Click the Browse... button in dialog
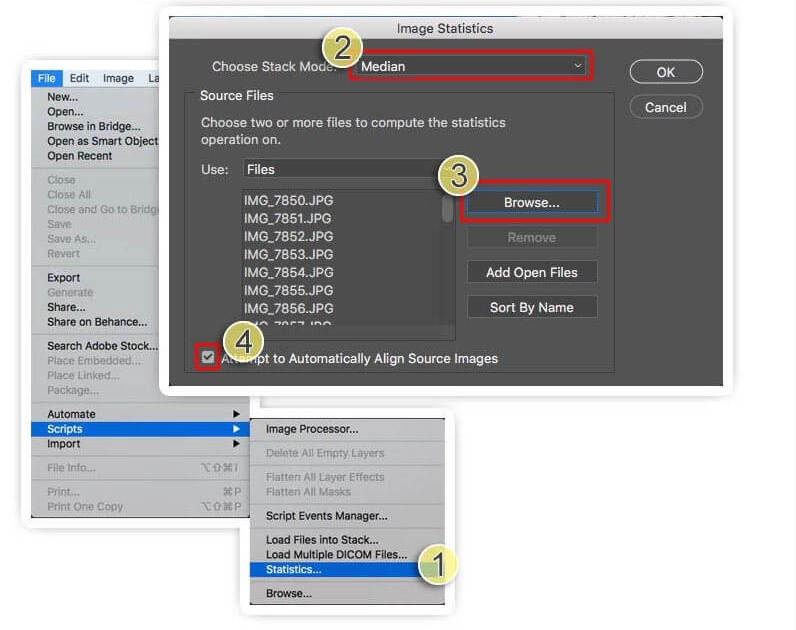 pos(531,202)
